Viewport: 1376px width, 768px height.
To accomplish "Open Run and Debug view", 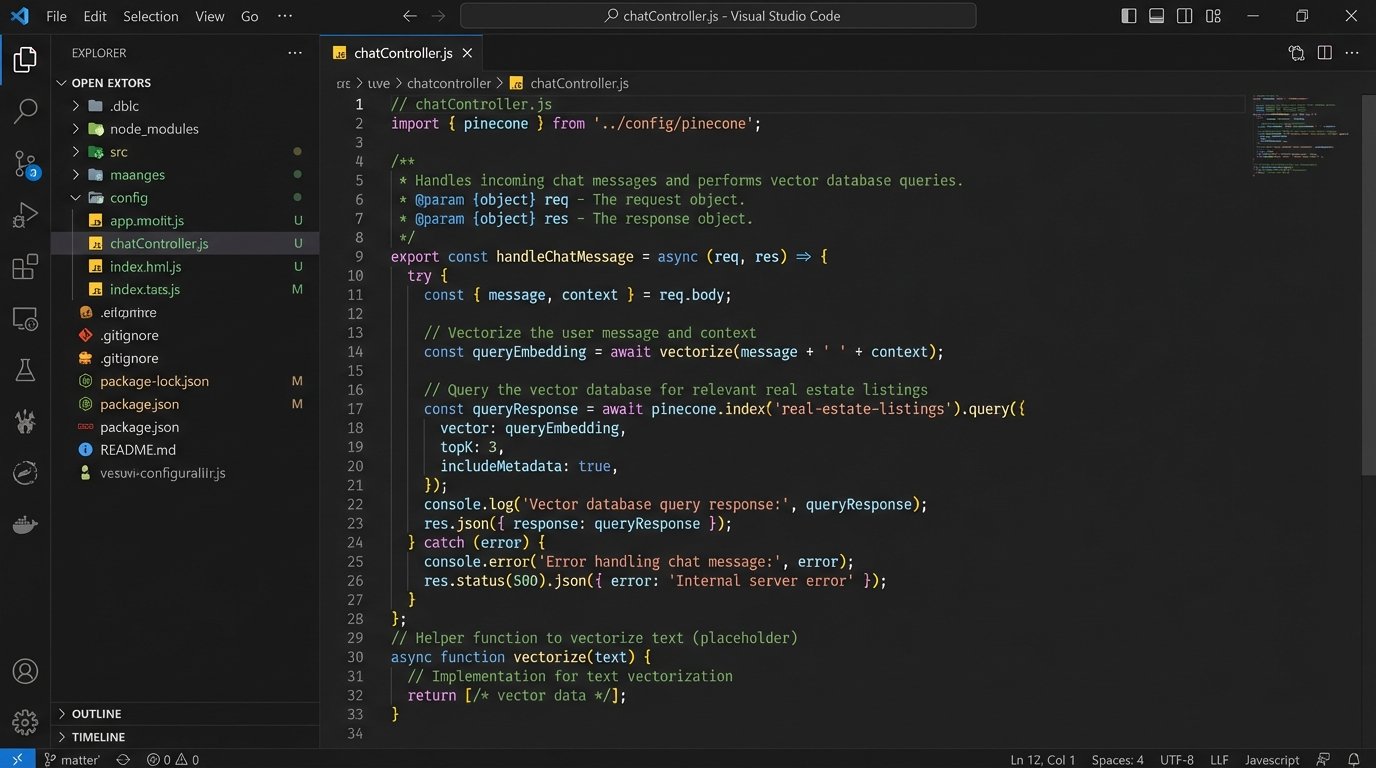I will click(25, 215).
